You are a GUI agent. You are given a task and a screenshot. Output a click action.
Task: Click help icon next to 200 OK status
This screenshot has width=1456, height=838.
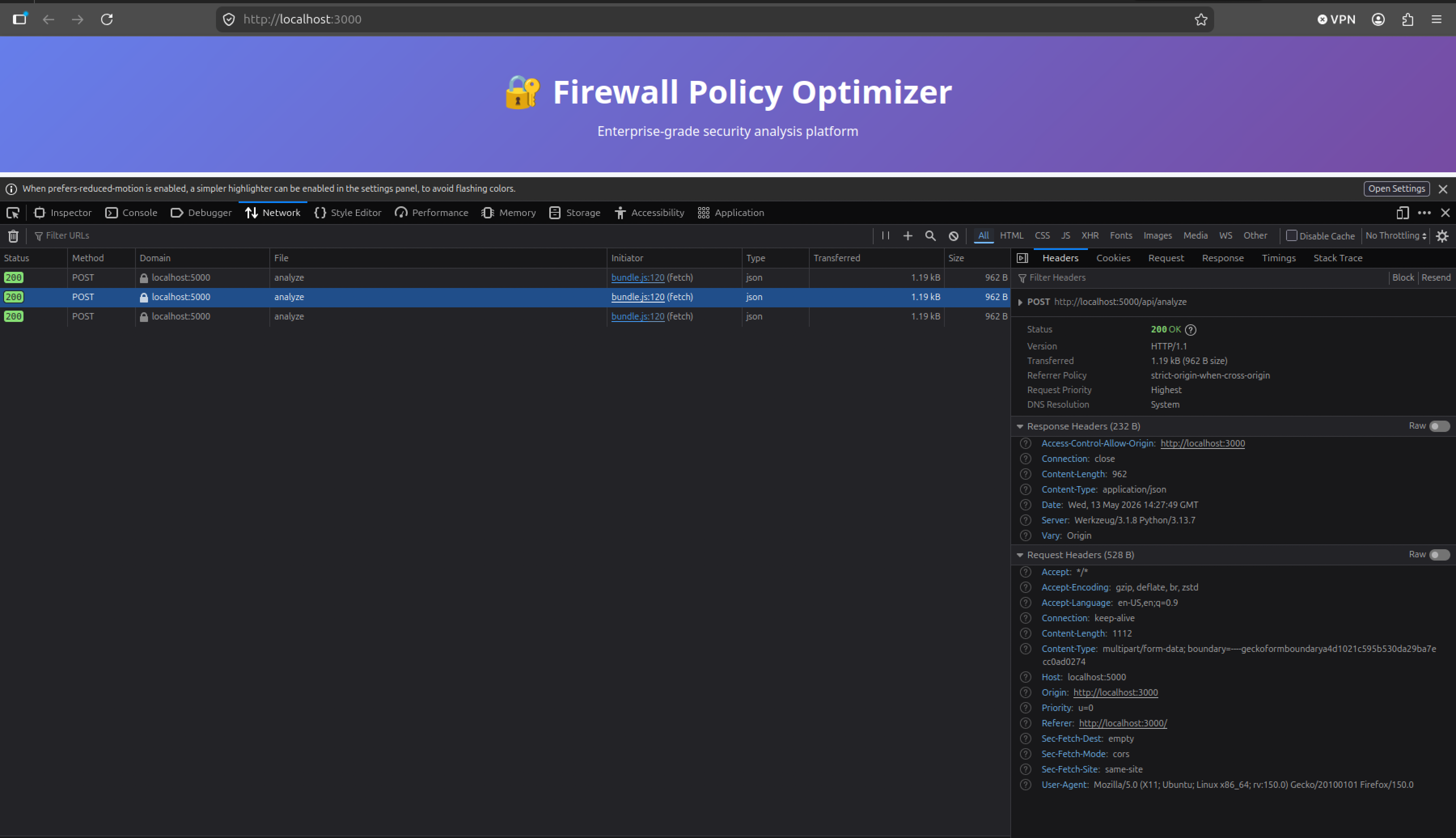pyautogui.click(x=1191, y=330)
